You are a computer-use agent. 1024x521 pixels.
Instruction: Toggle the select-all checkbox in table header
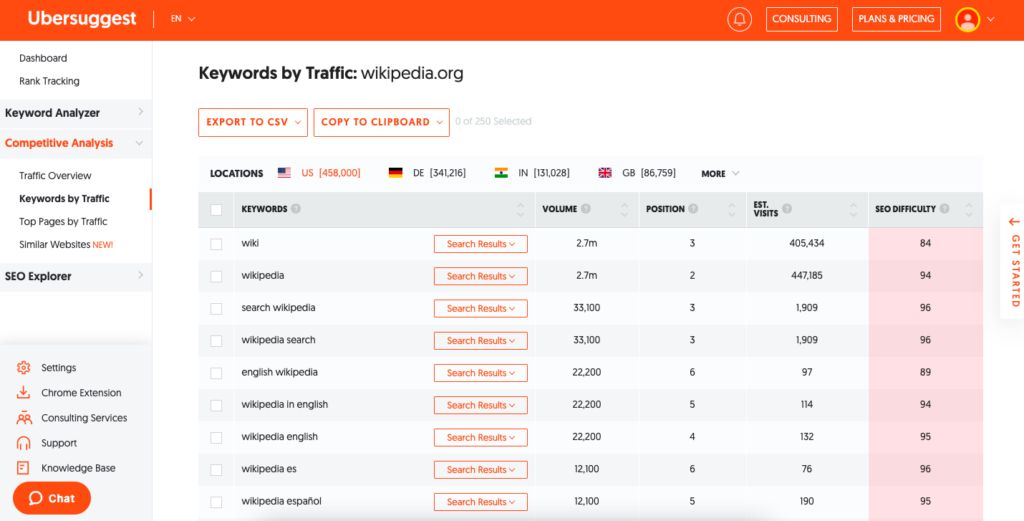216,210
